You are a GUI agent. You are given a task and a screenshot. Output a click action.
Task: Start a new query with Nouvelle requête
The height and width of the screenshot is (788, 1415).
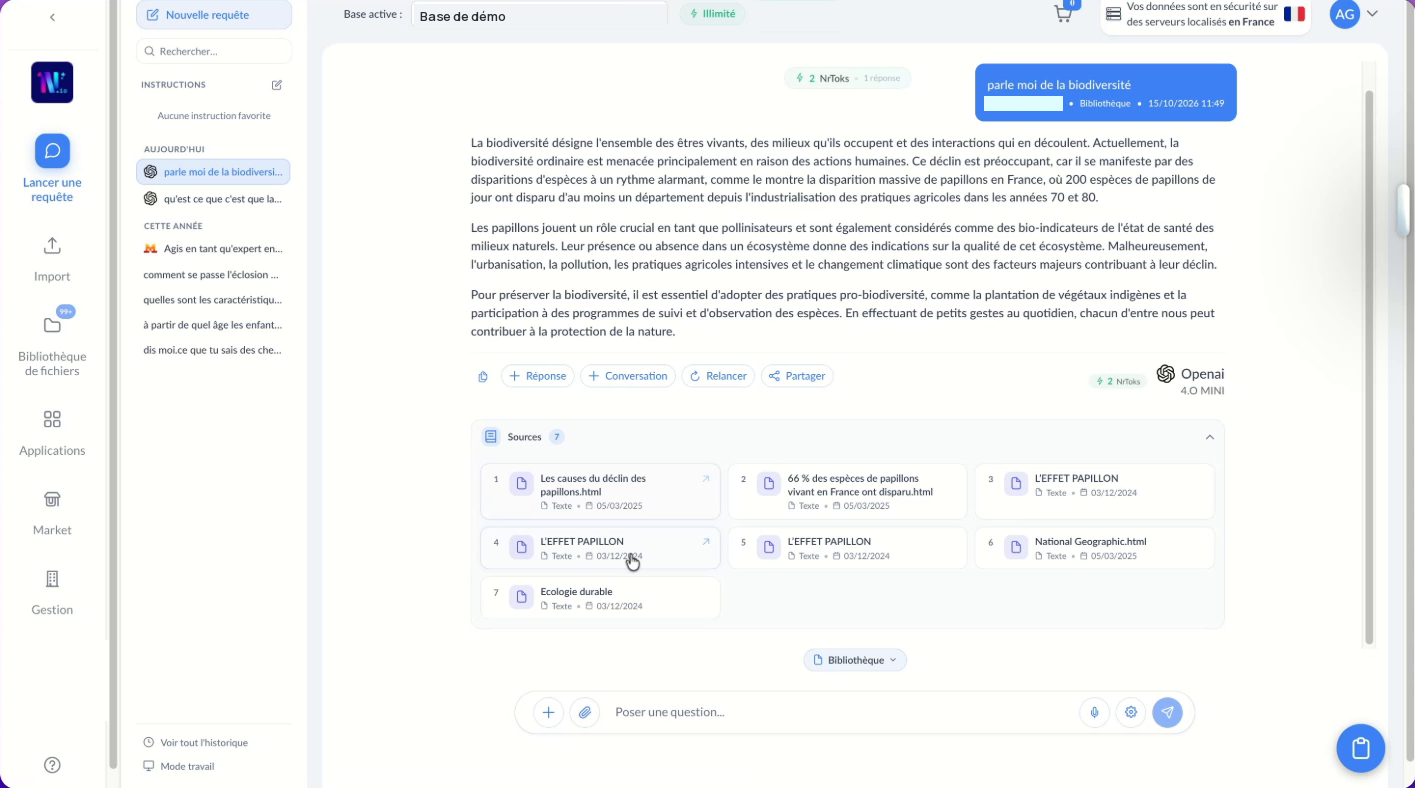(x=214, y=15)
